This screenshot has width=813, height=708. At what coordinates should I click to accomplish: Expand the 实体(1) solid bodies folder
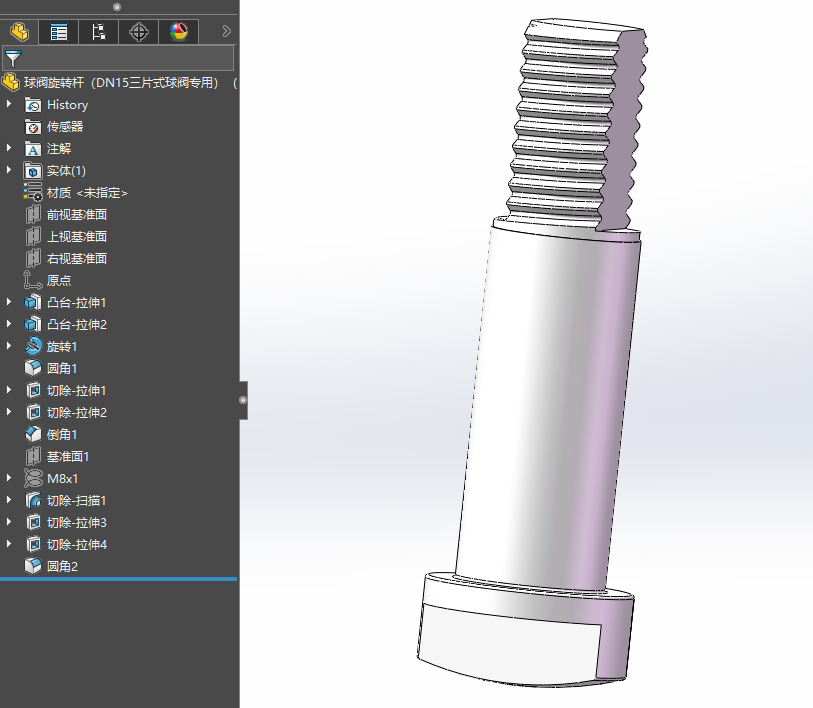[x=9, y=170]
